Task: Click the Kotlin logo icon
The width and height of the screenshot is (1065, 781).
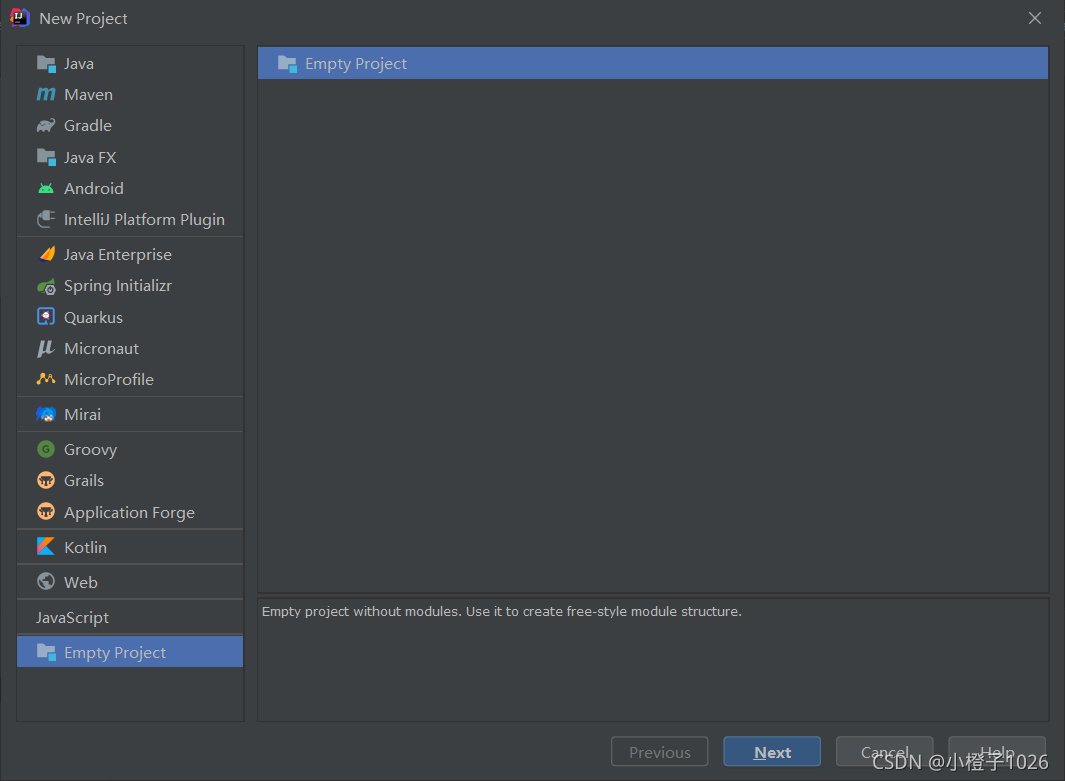Action: pyautogui.click(x=46, y=547)
